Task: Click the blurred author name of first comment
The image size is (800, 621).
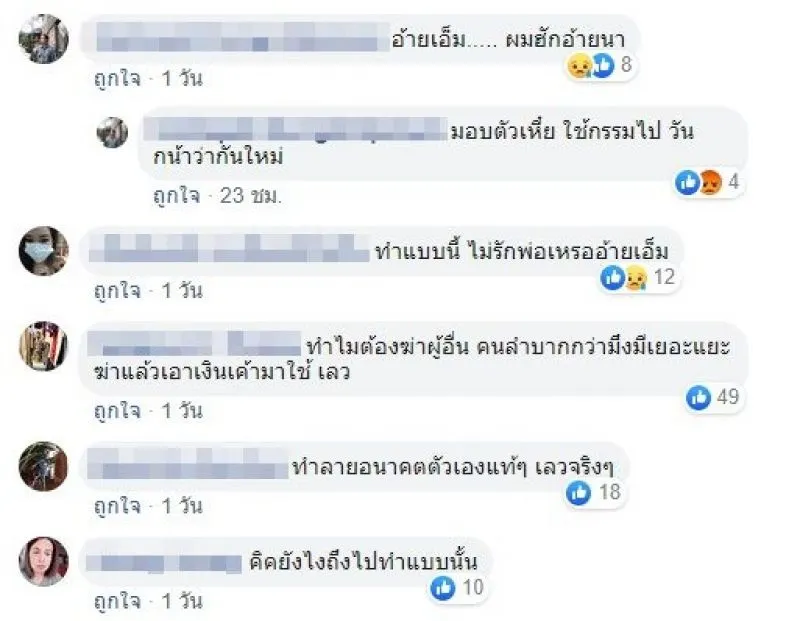Action: tap(243, 38)
